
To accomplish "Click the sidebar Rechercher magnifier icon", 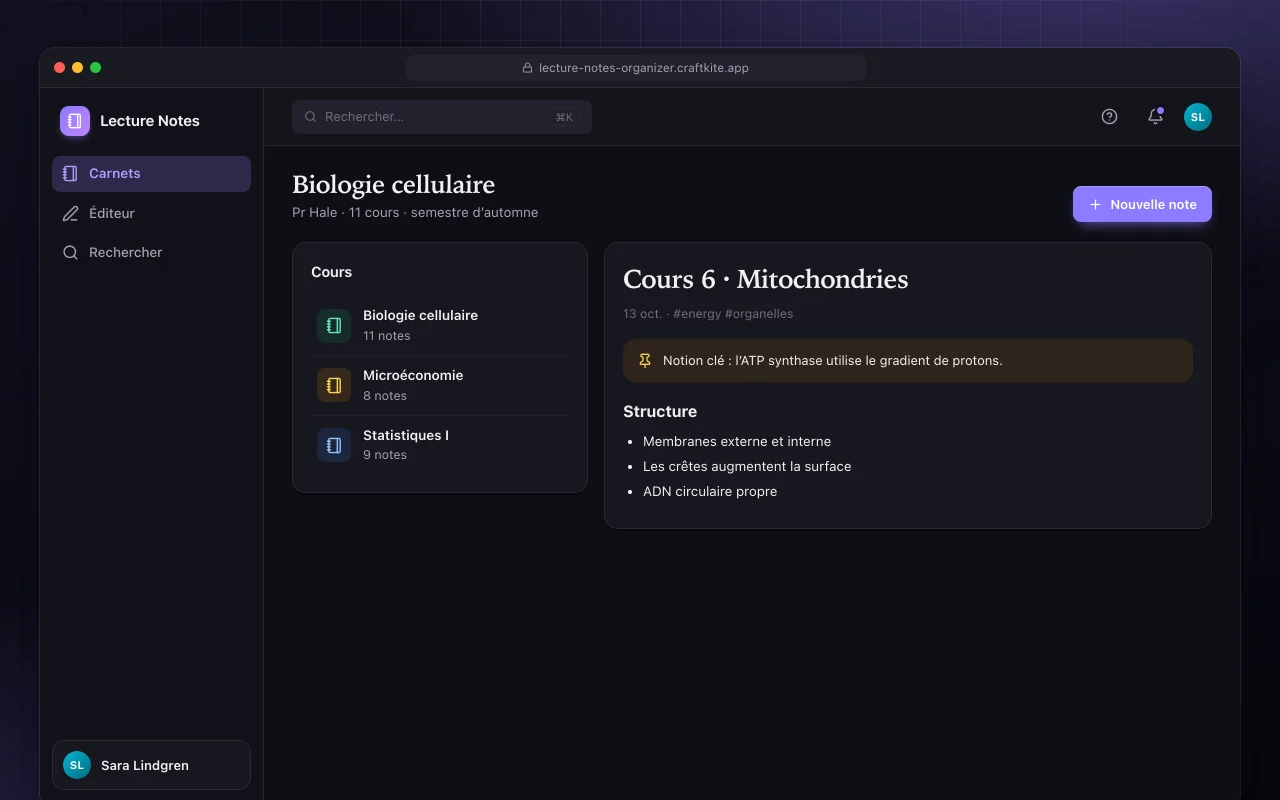I will [x=70, y=253].
